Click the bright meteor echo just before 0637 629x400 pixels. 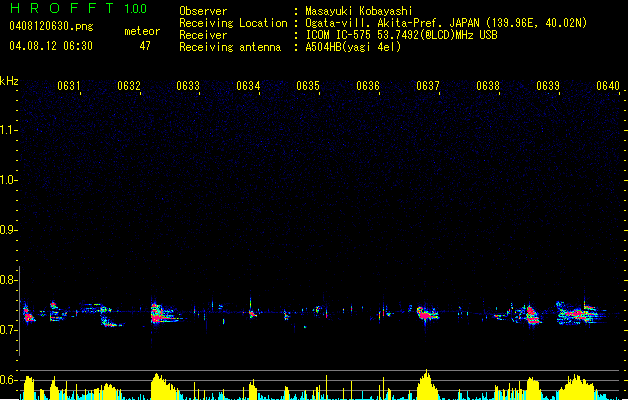(427, 313)
